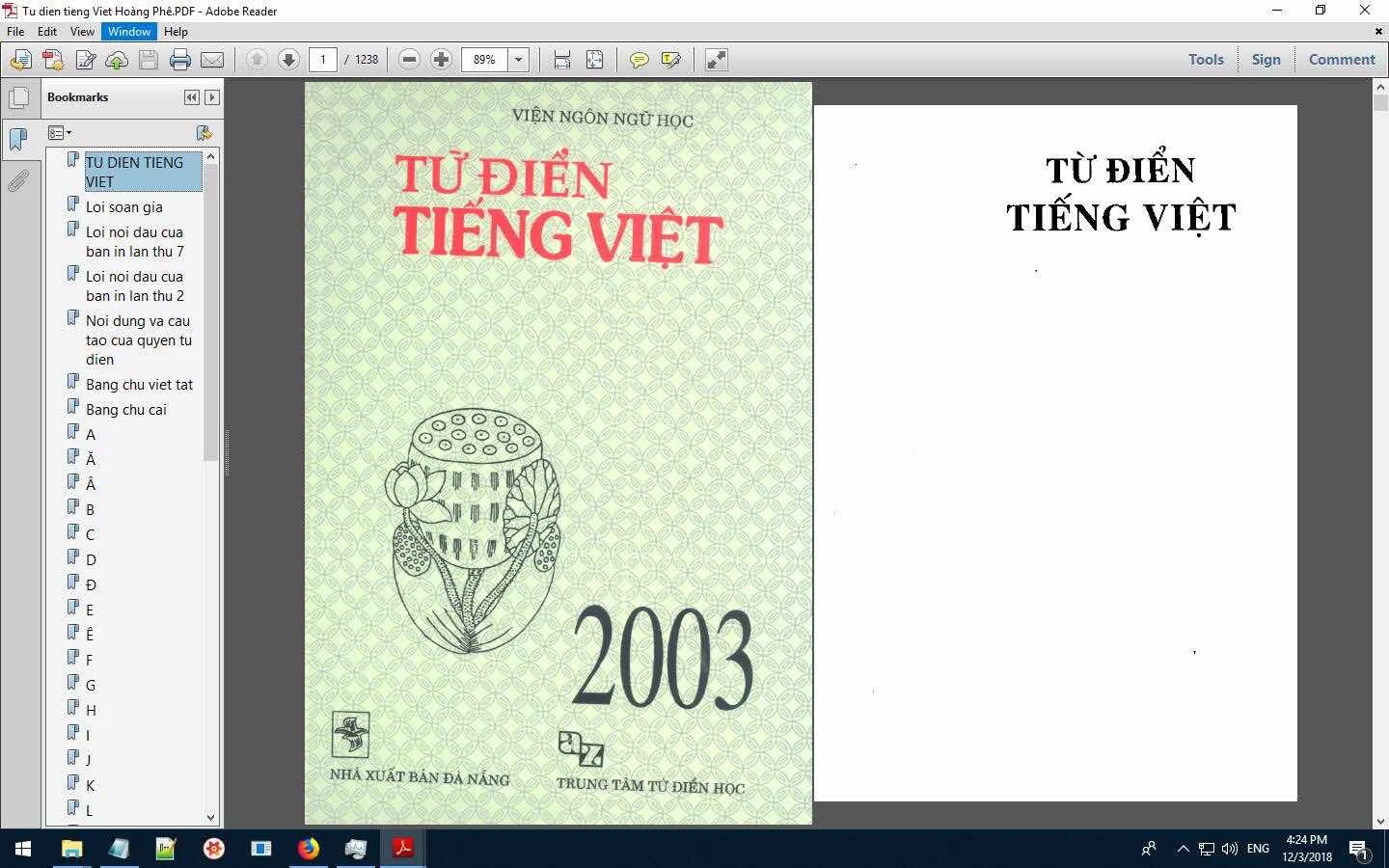
Task: Click the fit width scrolling icon
Action: (x=562, y=60)
